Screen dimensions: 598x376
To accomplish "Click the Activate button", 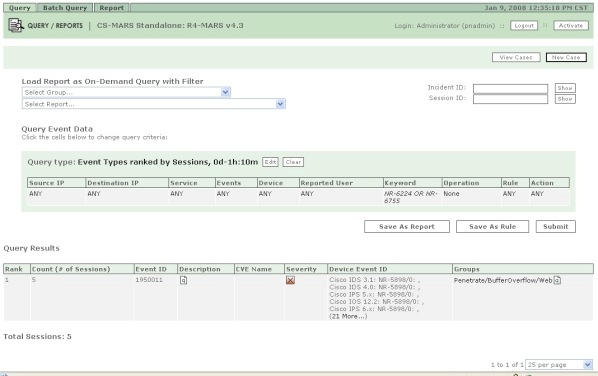I will (571, 26).
